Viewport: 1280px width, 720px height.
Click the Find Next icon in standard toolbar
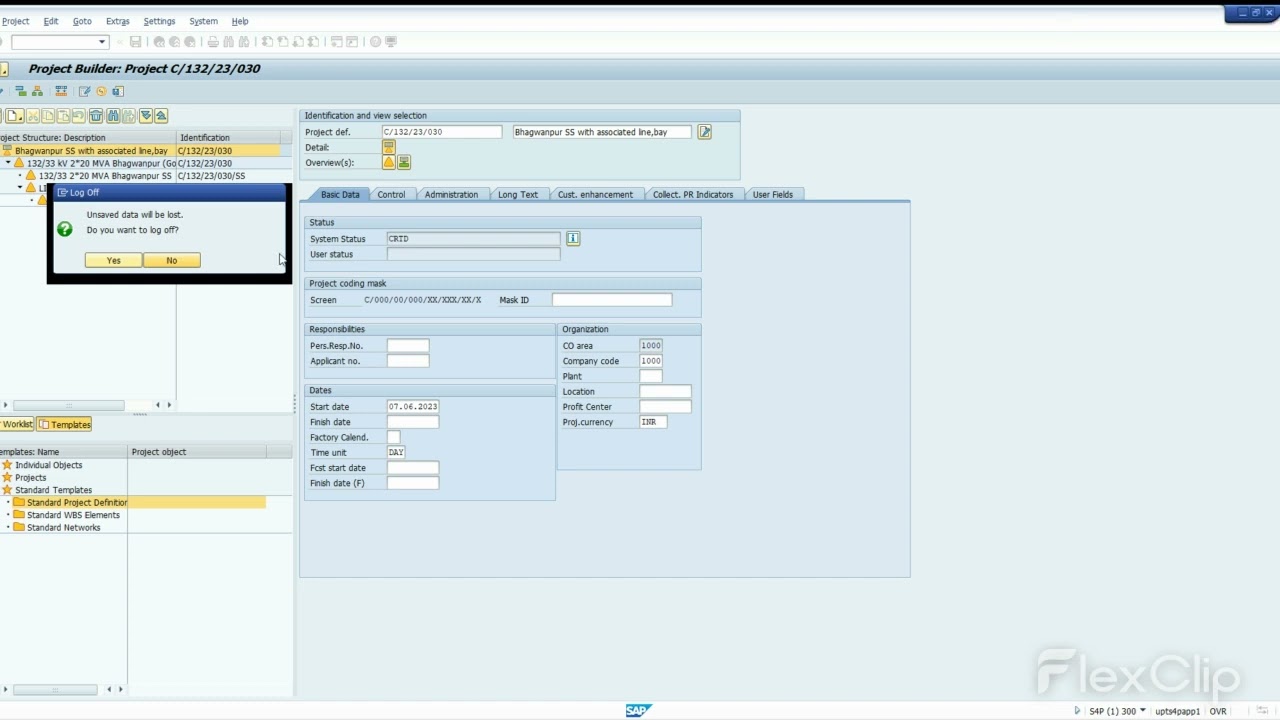(x=244, y=42)
